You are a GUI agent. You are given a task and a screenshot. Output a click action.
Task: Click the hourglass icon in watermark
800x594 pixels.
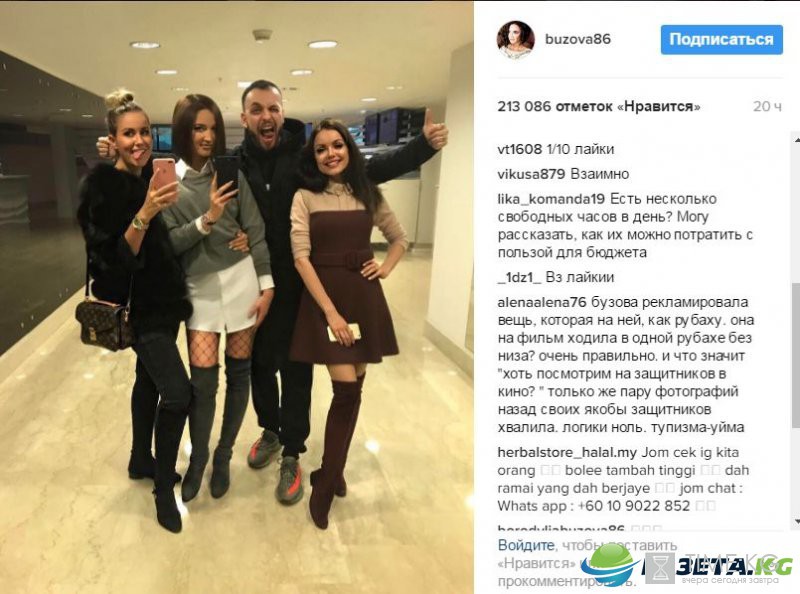coord(660,567)
